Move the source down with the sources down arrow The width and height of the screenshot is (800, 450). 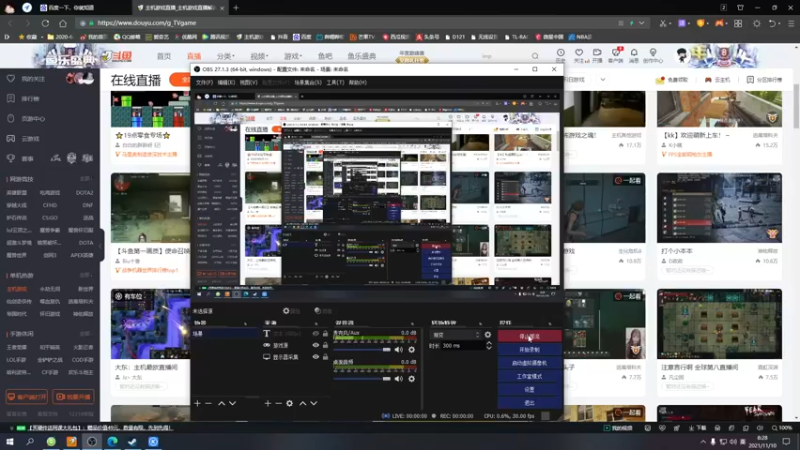314,403
